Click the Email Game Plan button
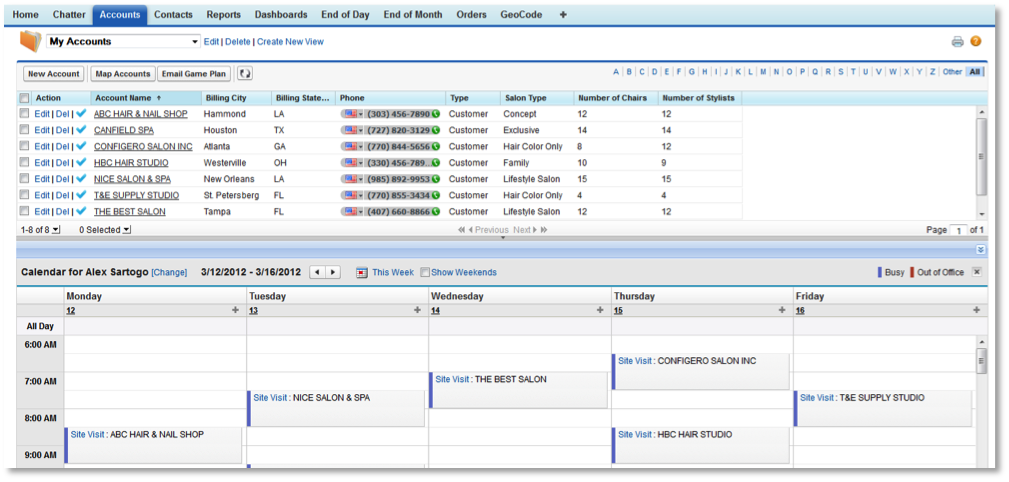 (194, 74)
